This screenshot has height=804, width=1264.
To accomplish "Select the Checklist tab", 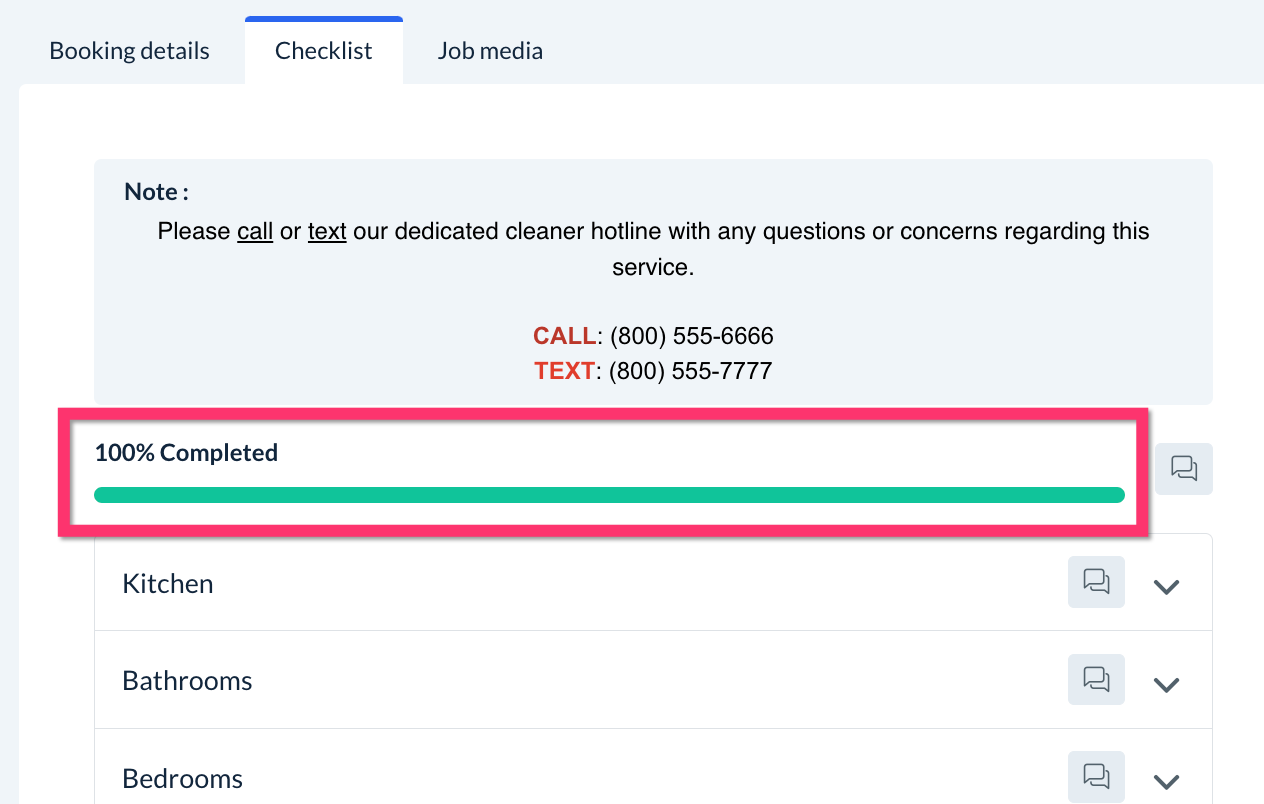I will click(x=323, y=51).
